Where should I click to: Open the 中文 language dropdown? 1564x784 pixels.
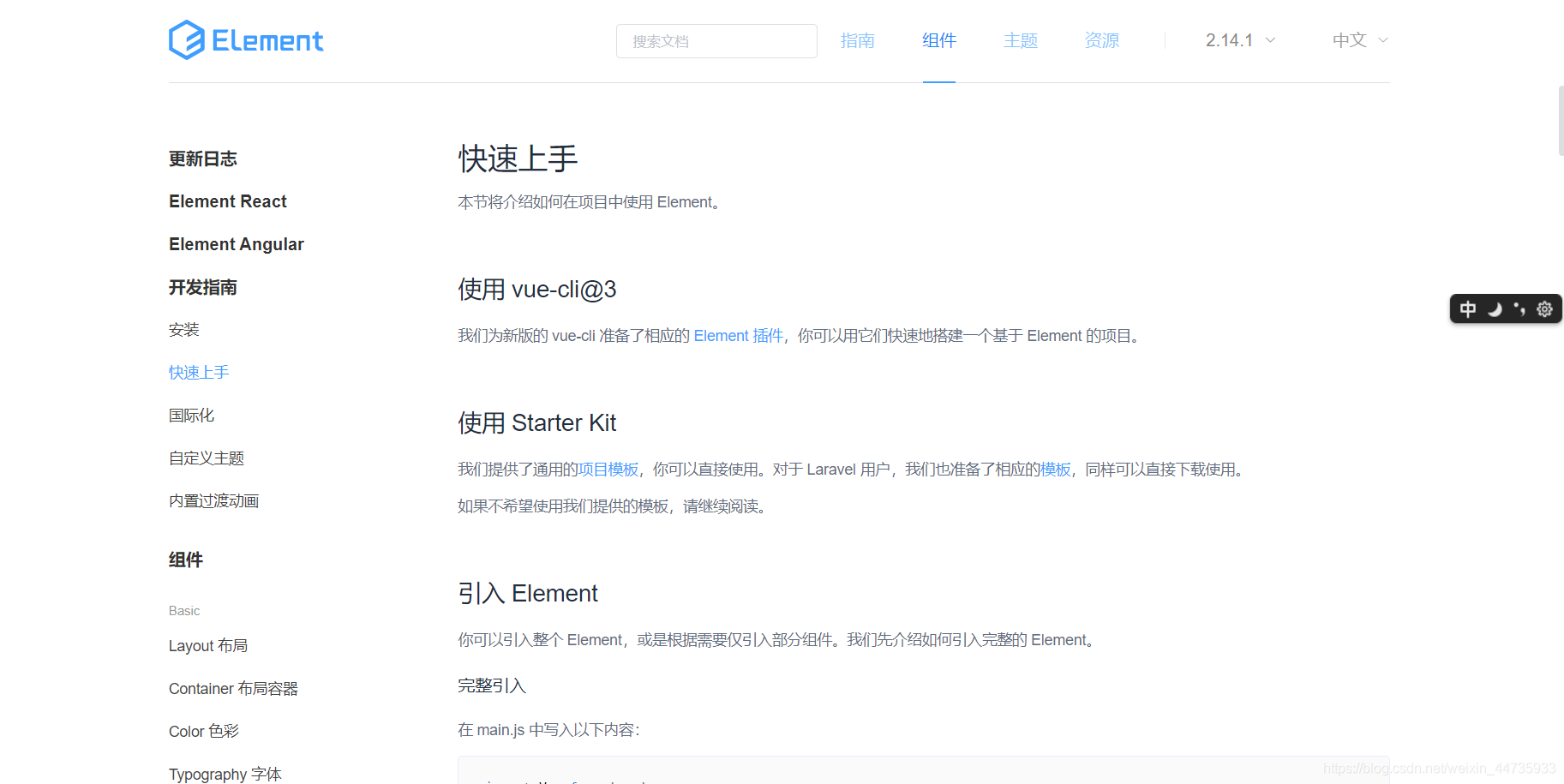click(x=1360, y=40)
